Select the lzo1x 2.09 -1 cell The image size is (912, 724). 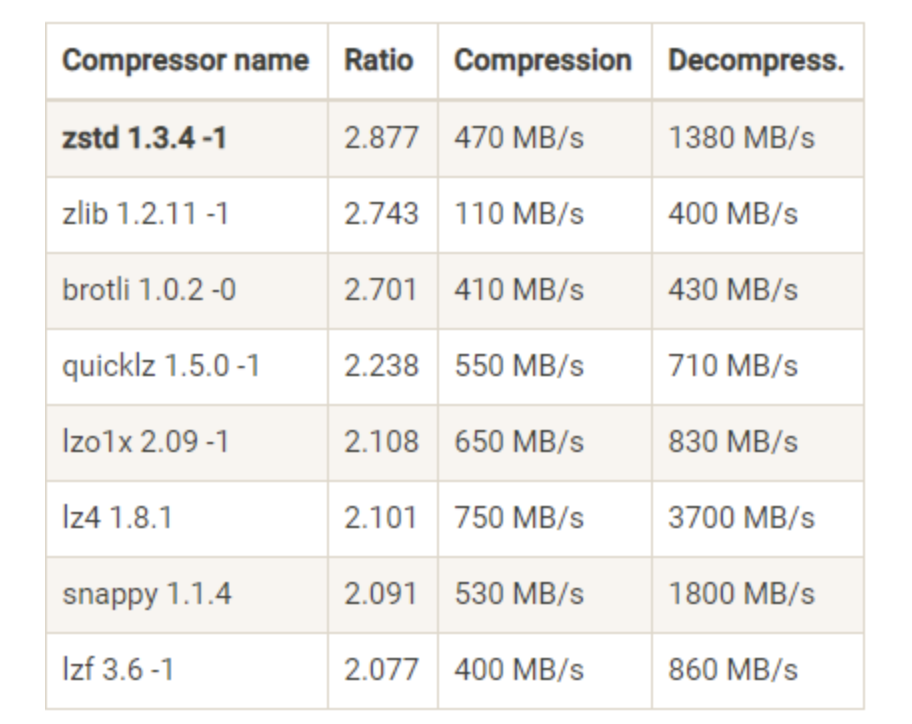[x=186, y=443]
